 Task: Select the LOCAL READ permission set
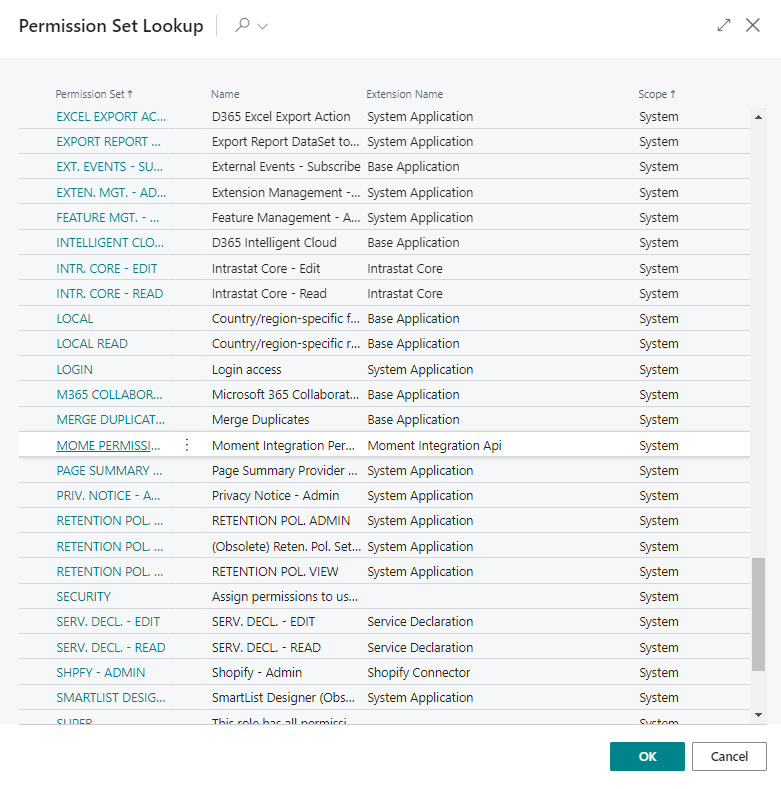[x=92, y=344]
